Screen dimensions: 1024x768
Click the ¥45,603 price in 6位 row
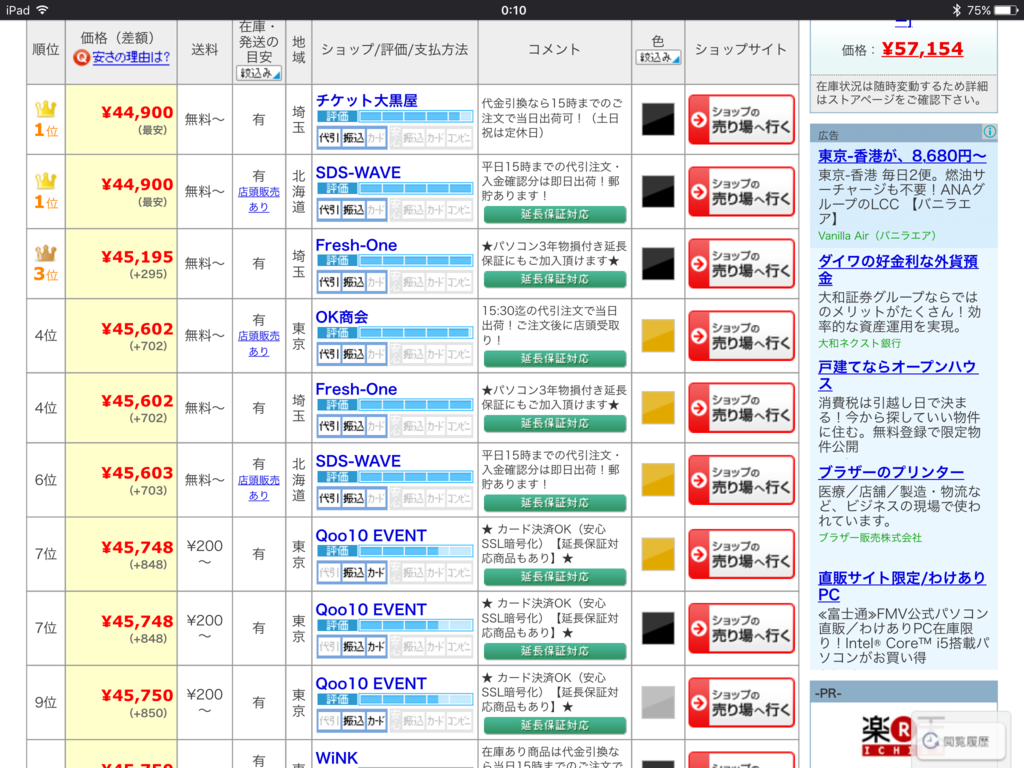[x=137, y=472]
